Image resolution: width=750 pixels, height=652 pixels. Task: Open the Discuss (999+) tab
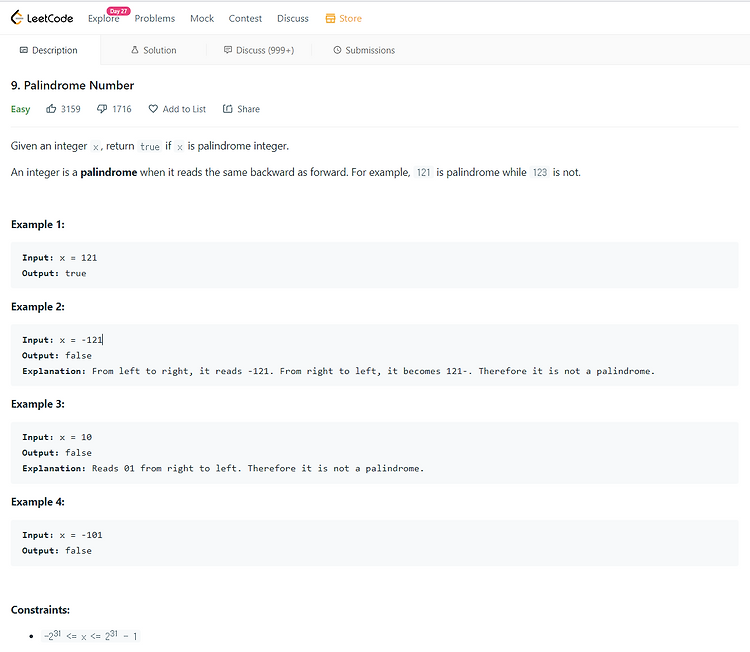pos(259,50)
